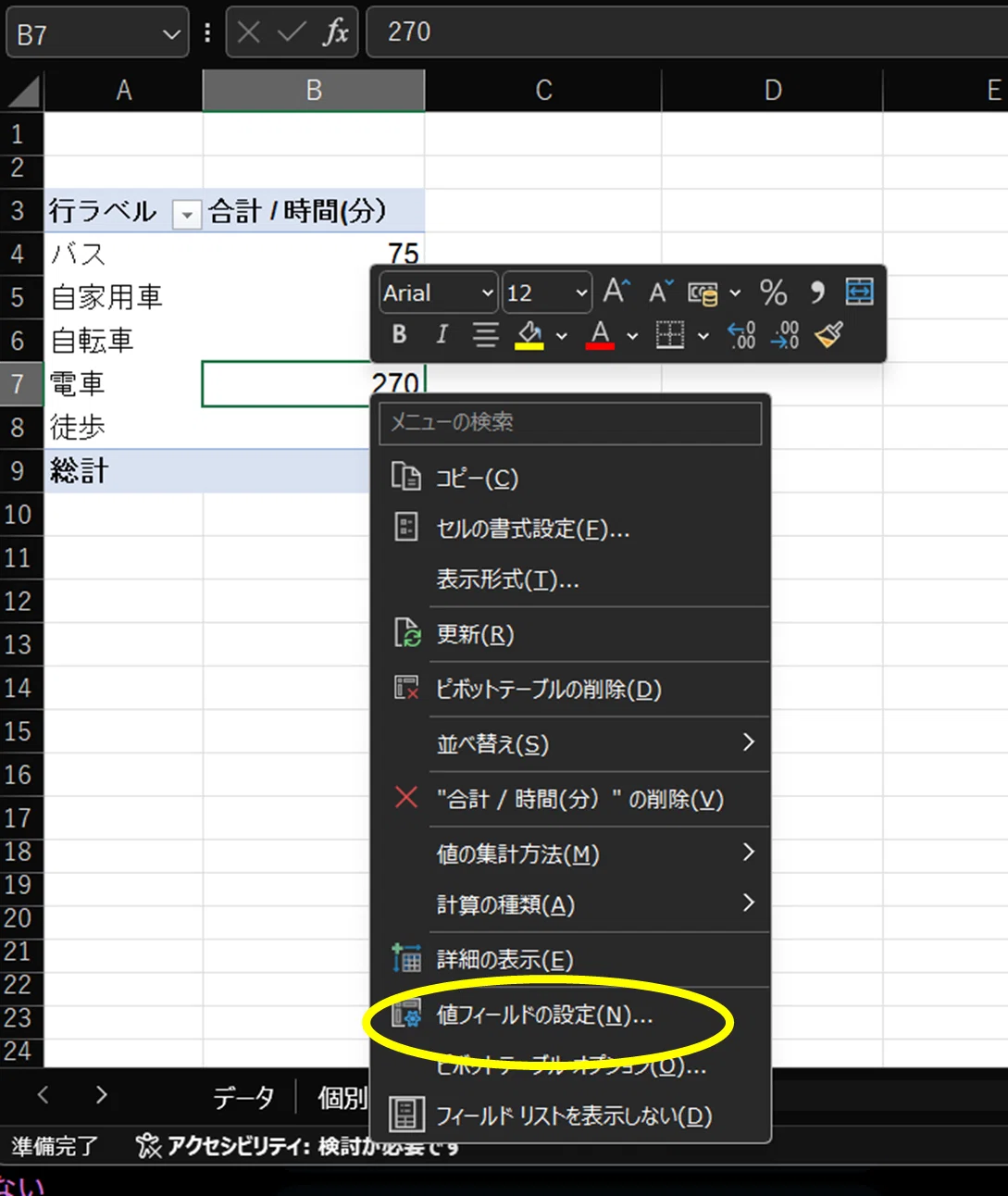This screenshot has height=1196, width=1008.
Task: Select column A header
Action: click(123, 91)
